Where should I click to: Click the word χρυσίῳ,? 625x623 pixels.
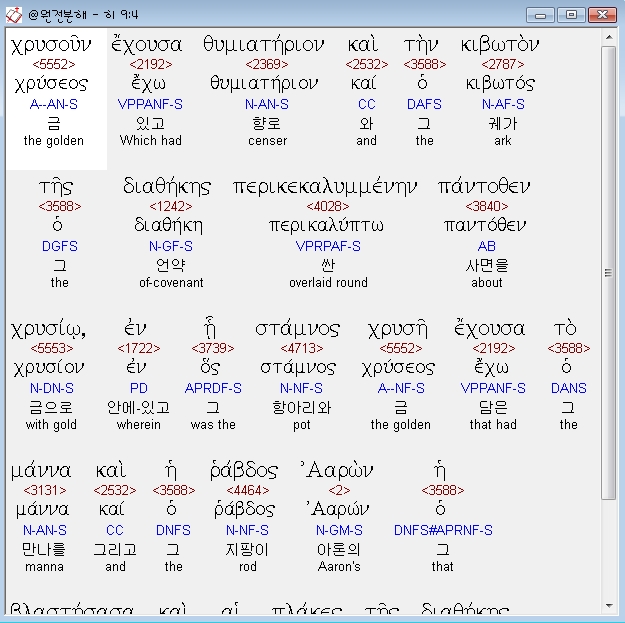click(x=48, y=329)
